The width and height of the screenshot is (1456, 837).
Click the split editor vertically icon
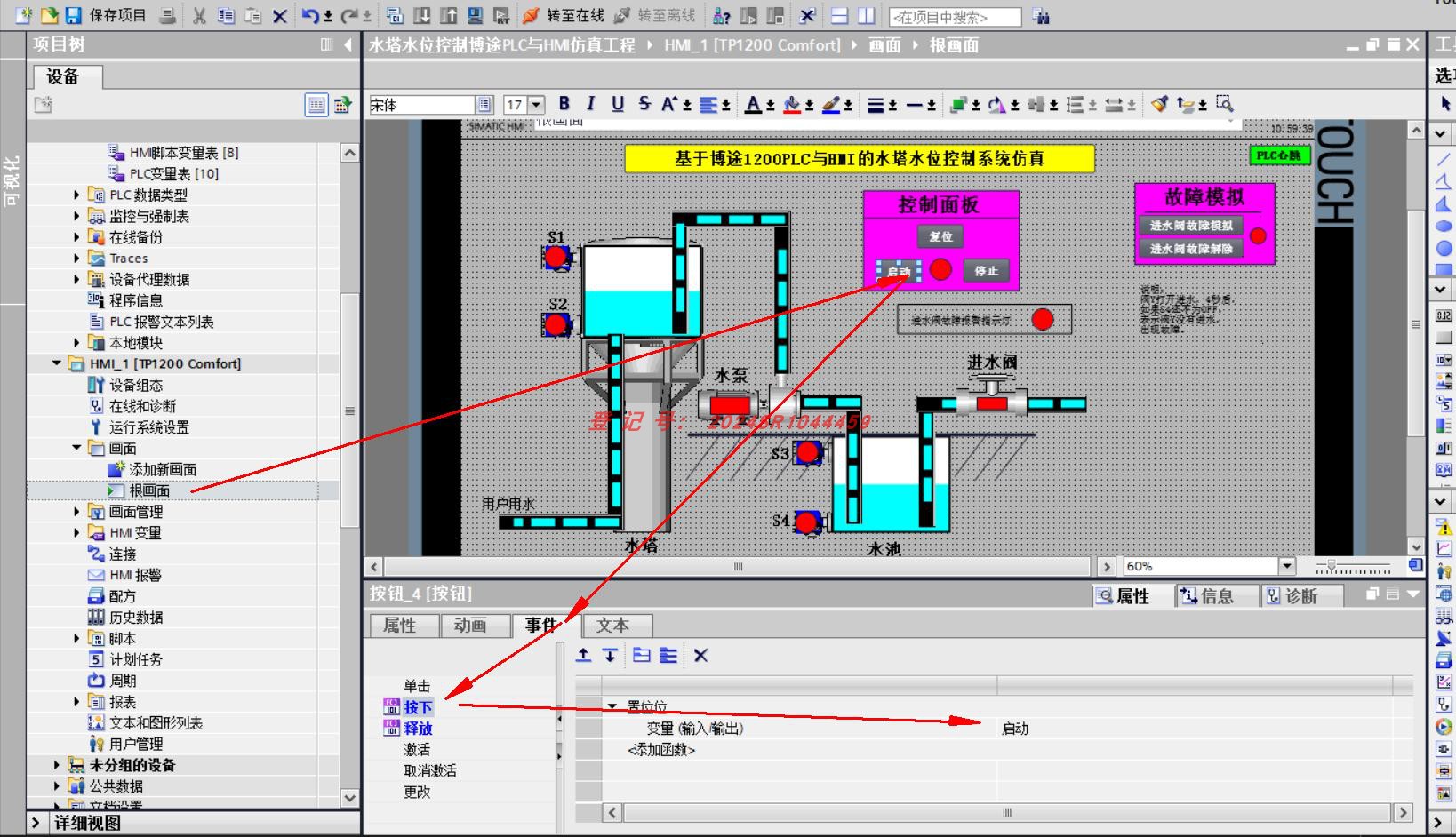[x=867, y=16]
